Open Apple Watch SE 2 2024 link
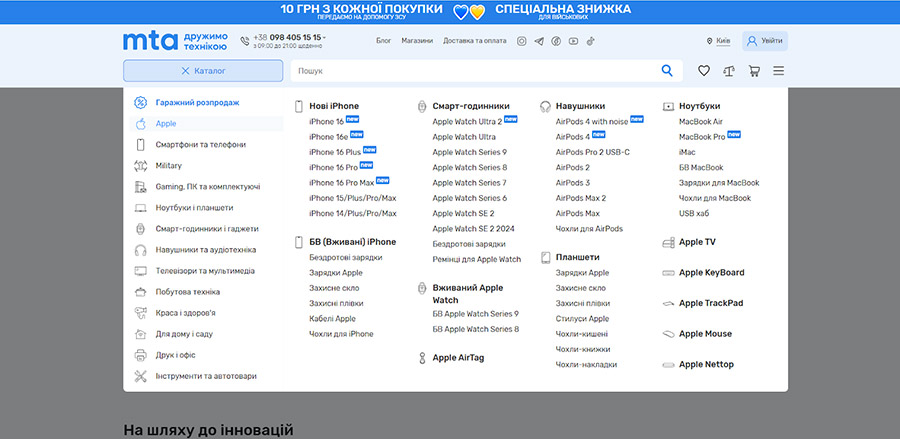 click(474, 229)
